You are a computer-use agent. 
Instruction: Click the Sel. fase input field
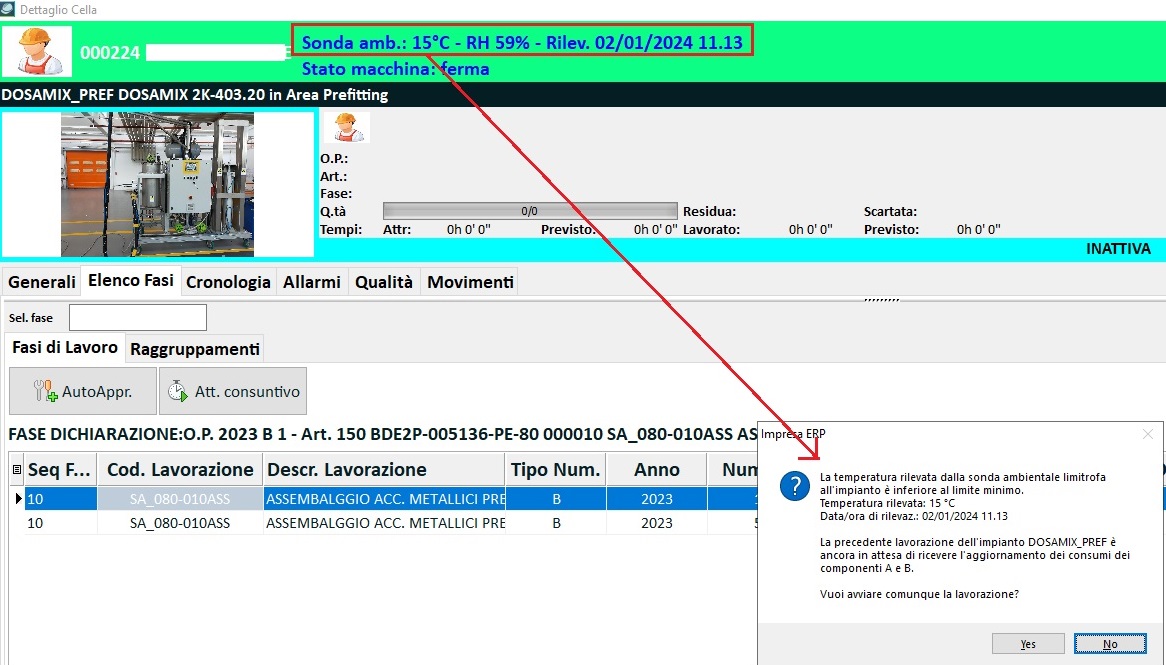[x=138, y=318]
